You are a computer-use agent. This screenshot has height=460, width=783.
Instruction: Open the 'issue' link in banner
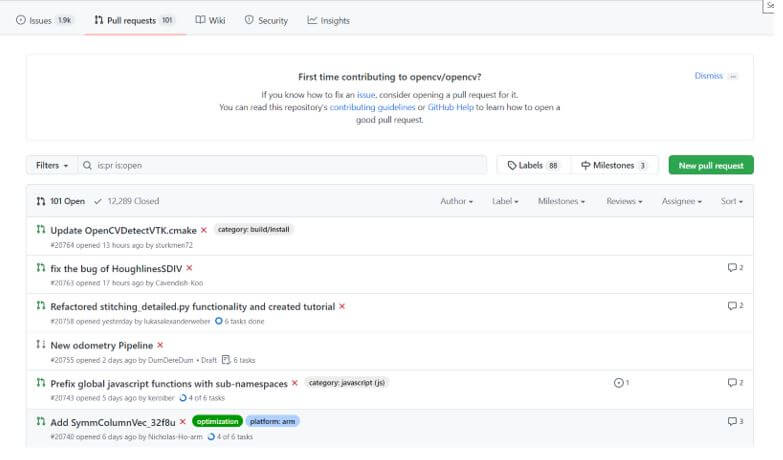click(x=366, y=95)
